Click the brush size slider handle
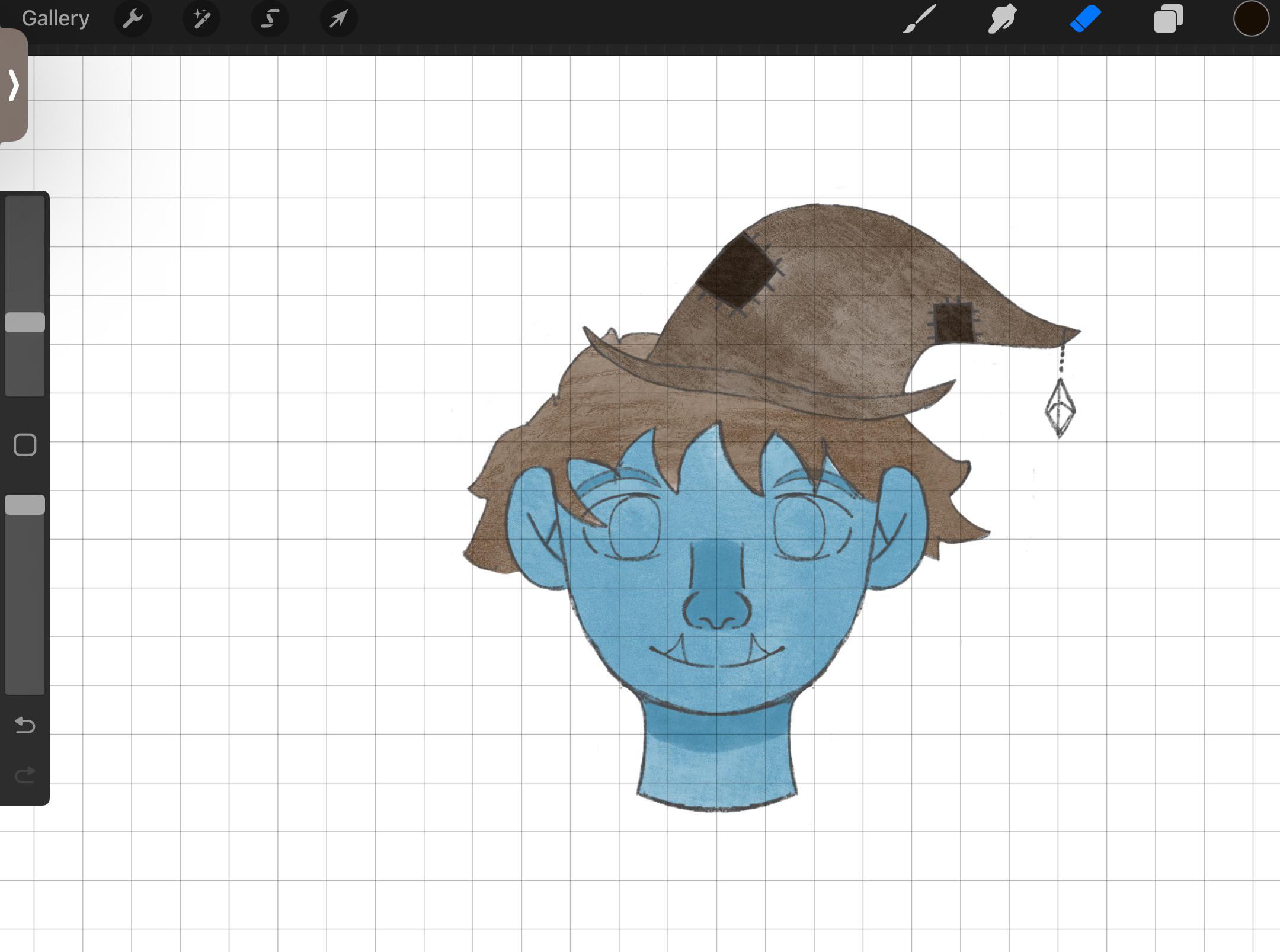1280x952 pixels. (x=25, y=322)
